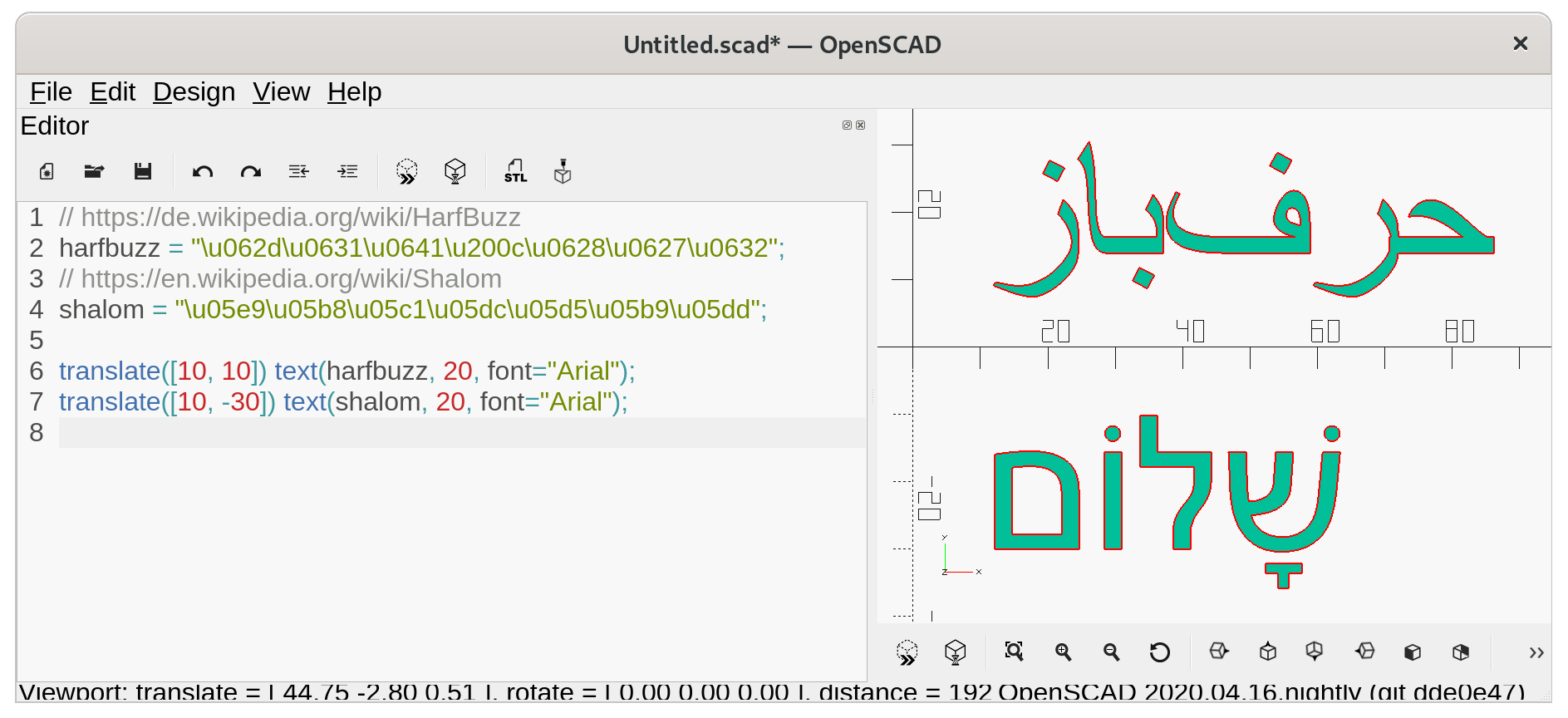Send the design to the 3D printer
Viewport: 1568px width, 718px height.
pyautogui.click(x=563, y=172)
